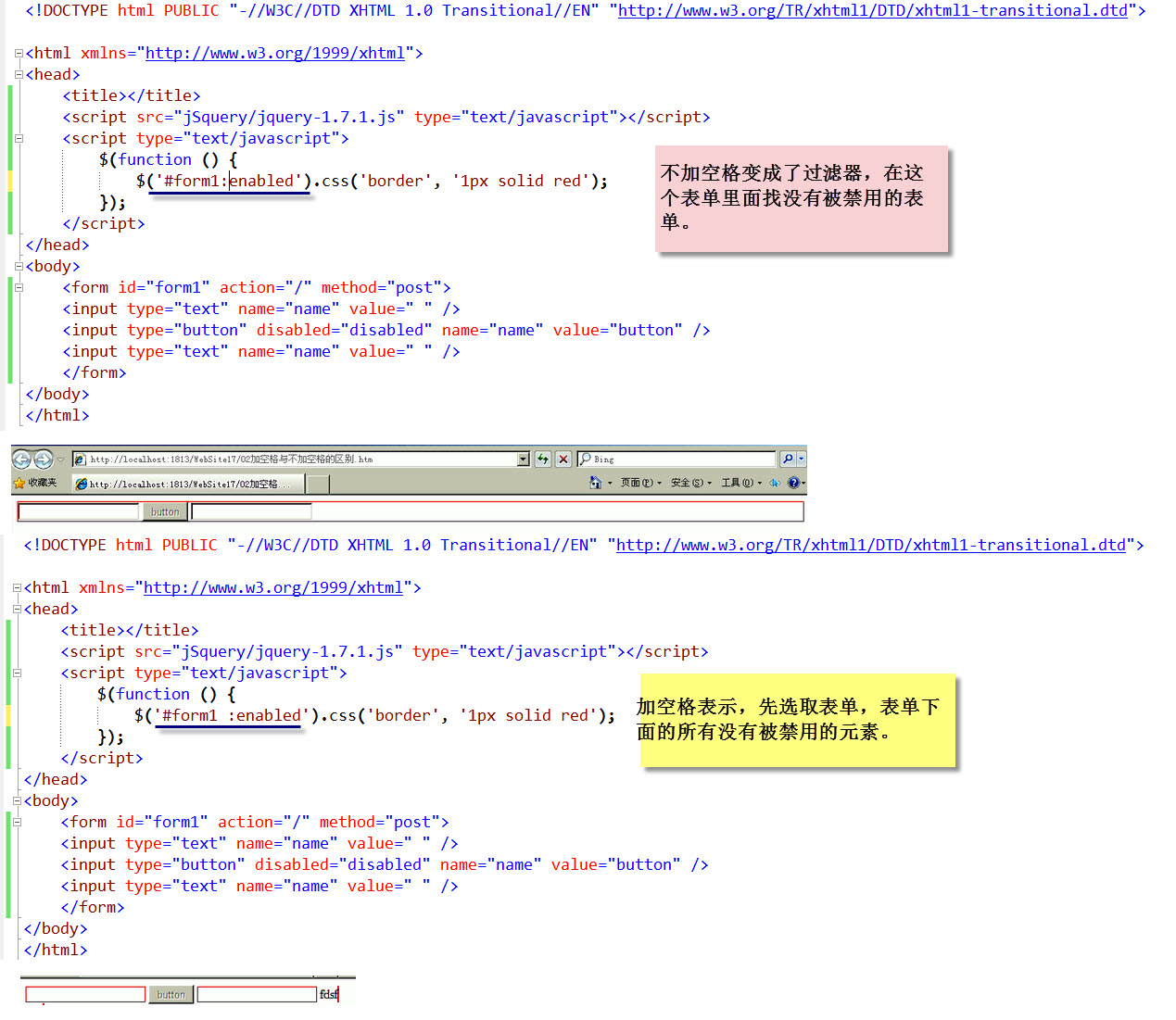
Task: Click the browser Forward arrow button
Action: pyautogui.click(x=43, y=459)
